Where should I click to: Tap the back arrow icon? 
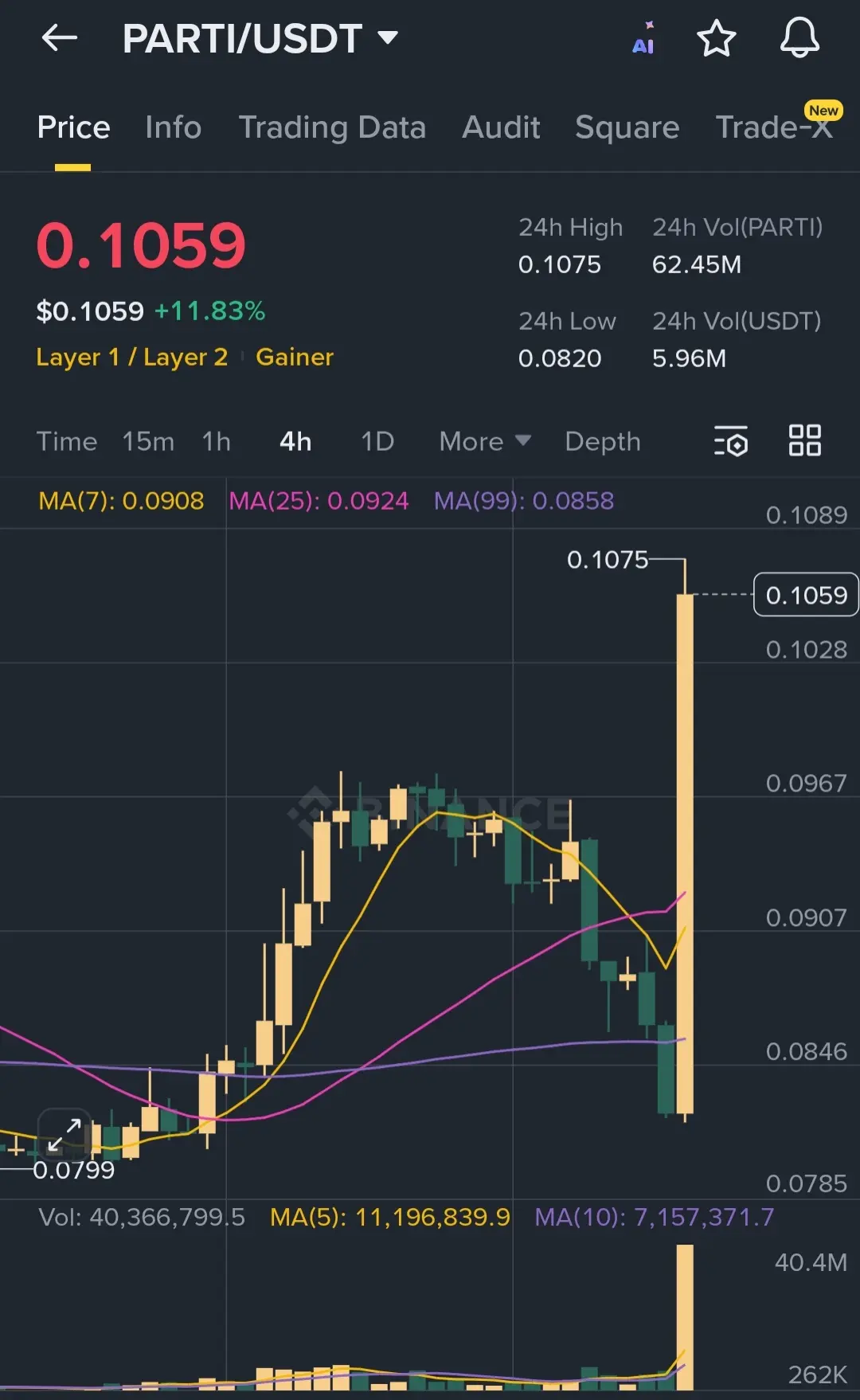[x=60, y=37]
